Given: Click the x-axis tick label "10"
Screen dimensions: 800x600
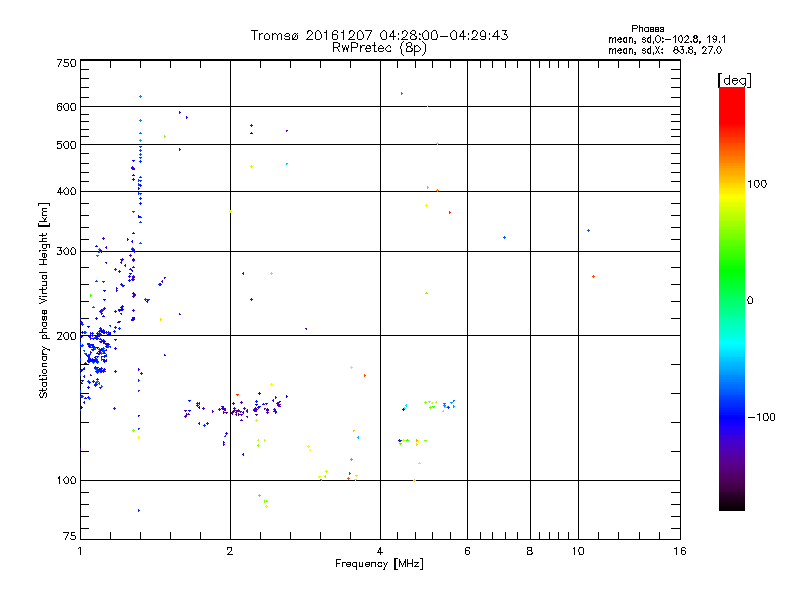Looking at the screenshot, I should click(x=578, y=551).
